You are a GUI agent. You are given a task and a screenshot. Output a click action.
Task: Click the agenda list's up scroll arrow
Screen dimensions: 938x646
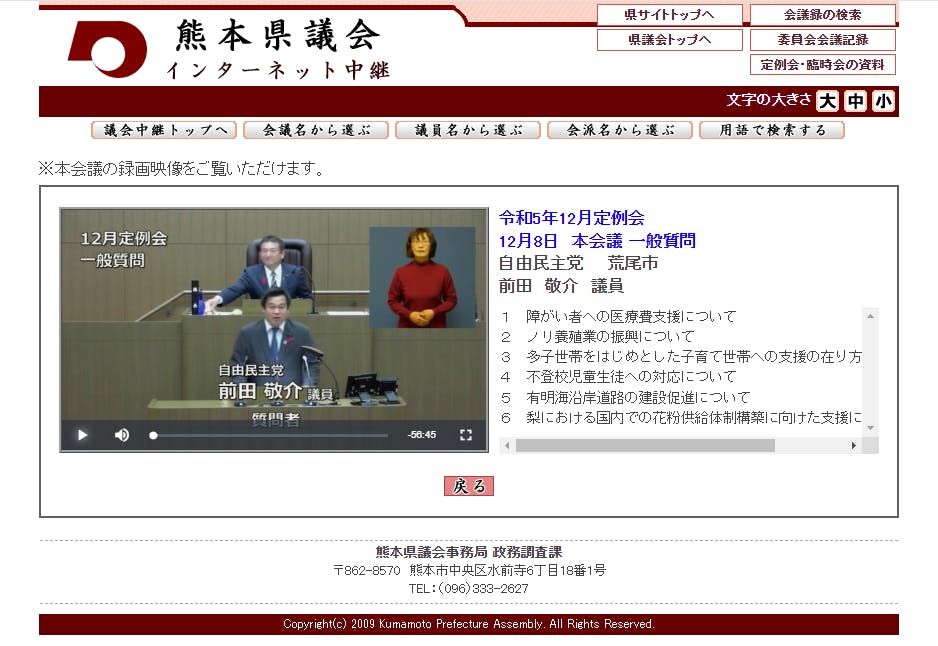click(x=870, y=316)
